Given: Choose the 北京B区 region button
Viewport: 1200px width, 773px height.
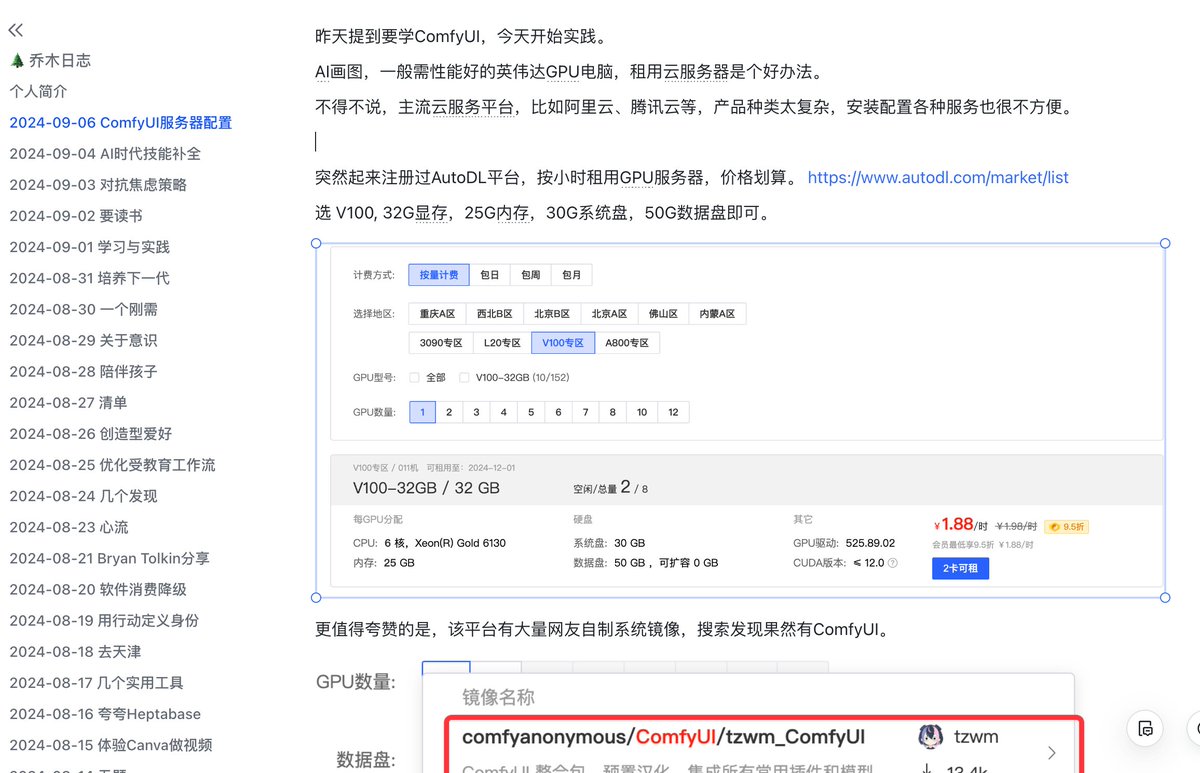Looking at the screenshot, I should tap(551, 314).
